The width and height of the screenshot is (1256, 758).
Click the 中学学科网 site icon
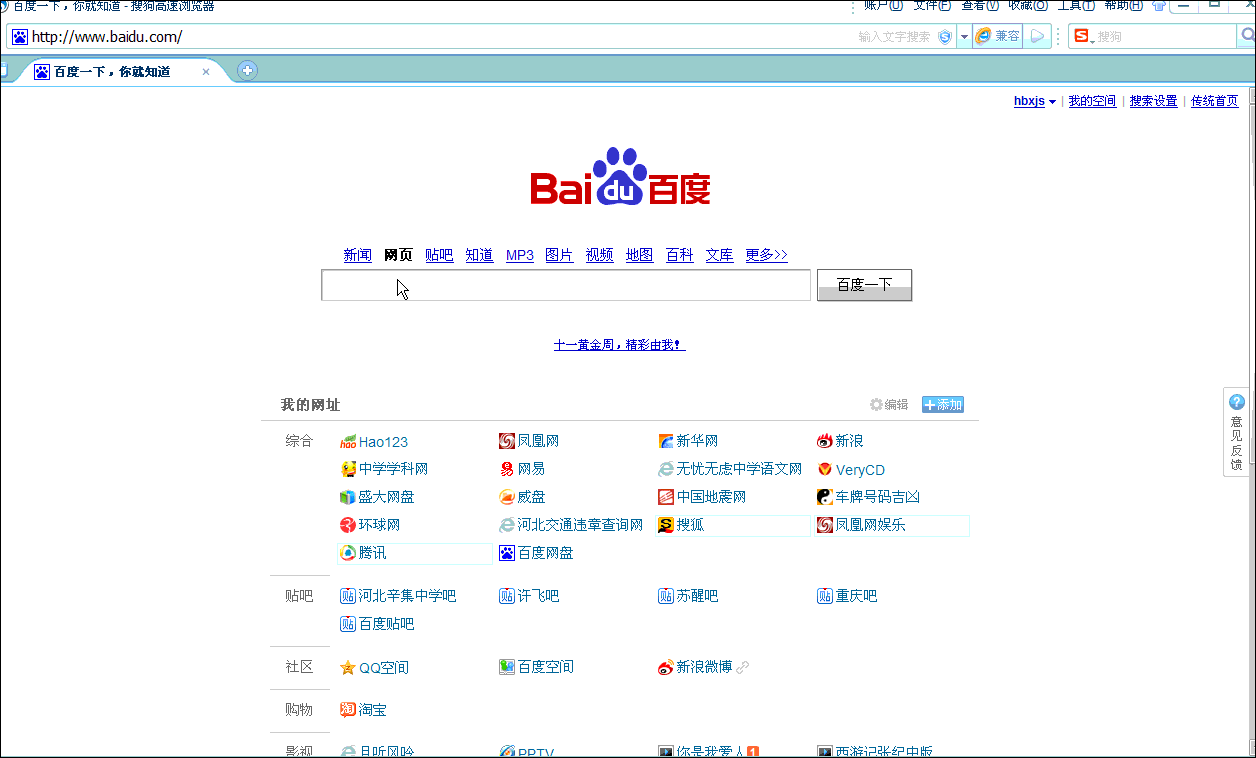348,469
